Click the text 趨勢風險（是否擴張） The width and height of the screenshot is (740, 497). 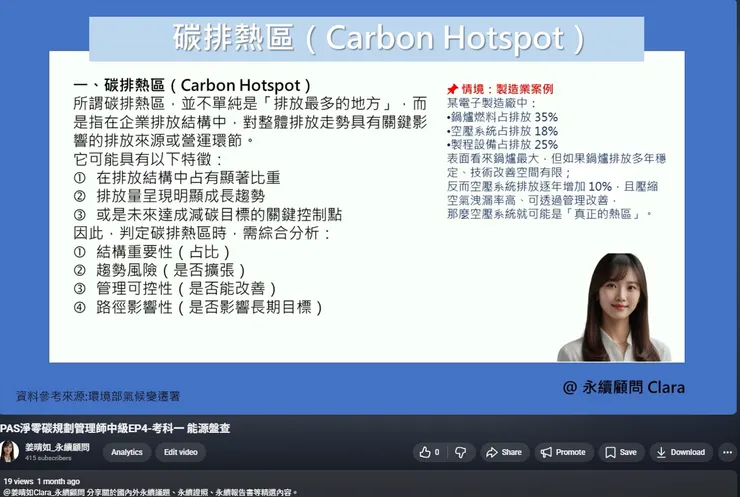pyautogui.click(x=171, y=270)
